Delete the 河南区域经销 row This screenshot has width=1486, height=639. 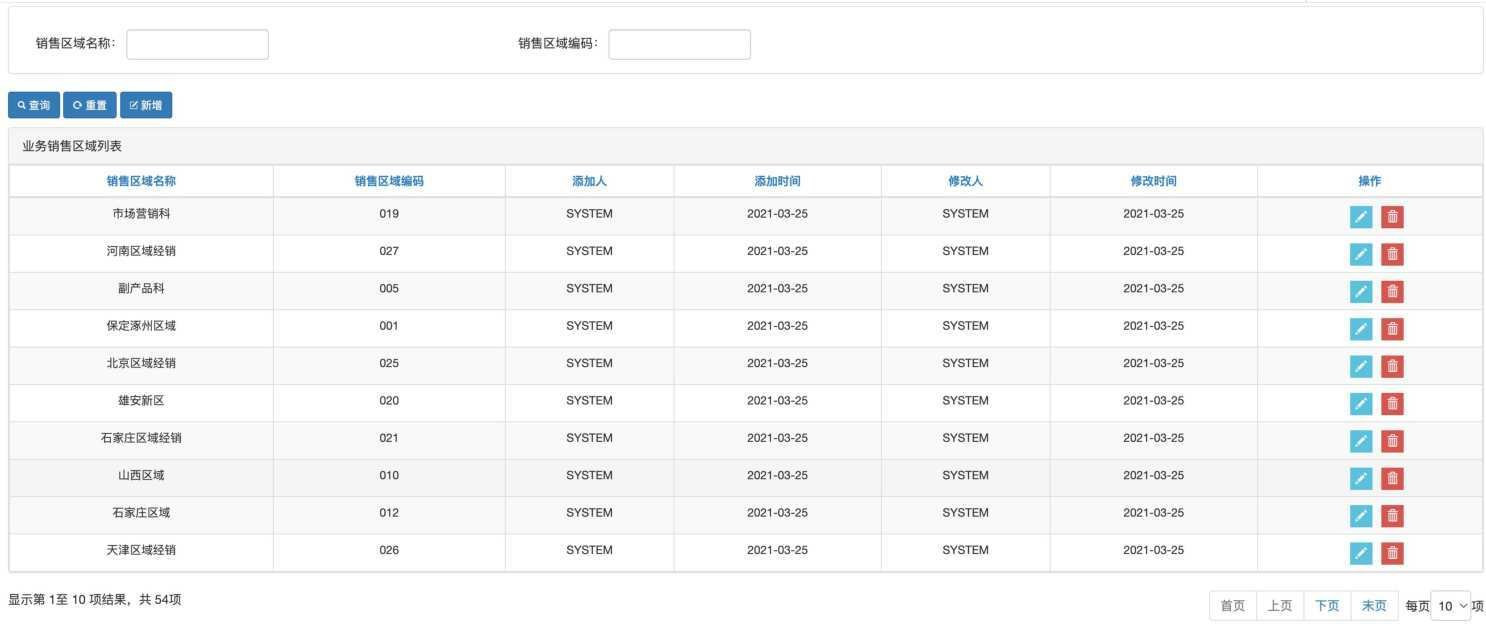(1392, 254)
